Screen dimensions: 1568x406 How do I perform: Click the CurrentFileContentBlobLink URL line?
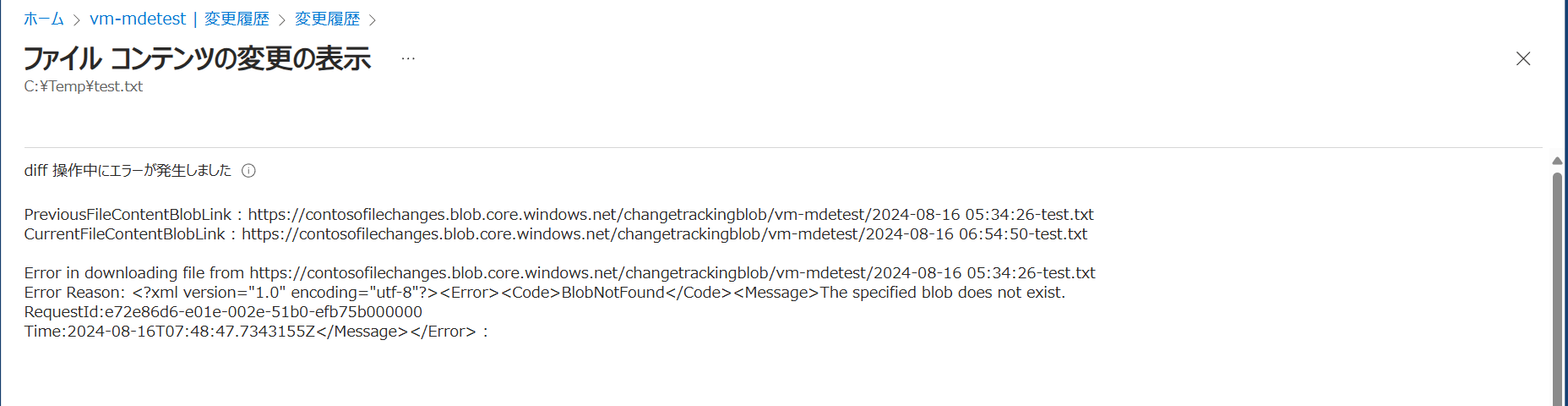555,234
